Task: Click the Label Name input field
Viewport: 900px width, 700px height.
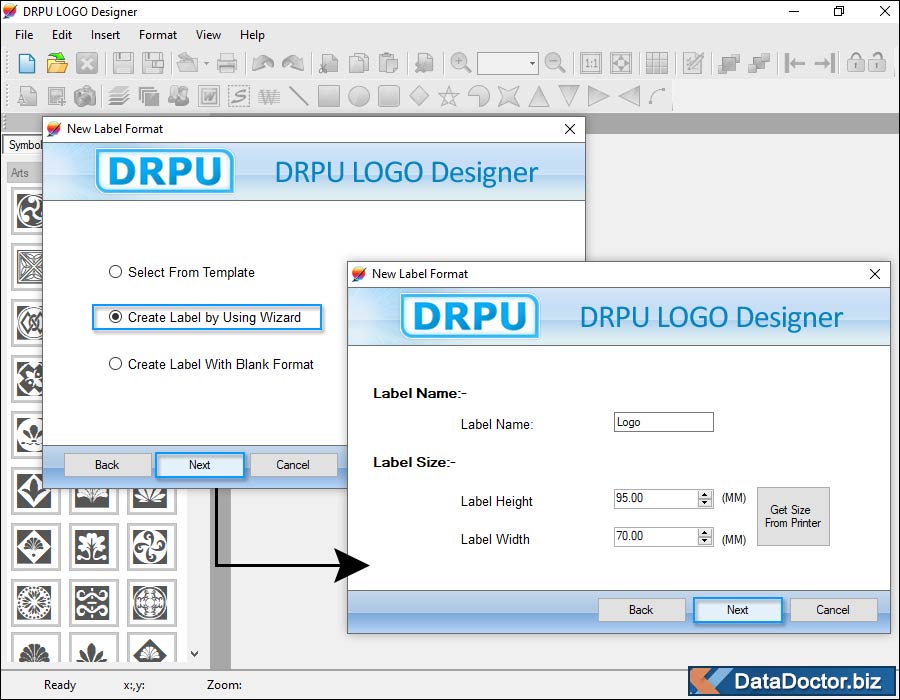Action: point(664,422)
